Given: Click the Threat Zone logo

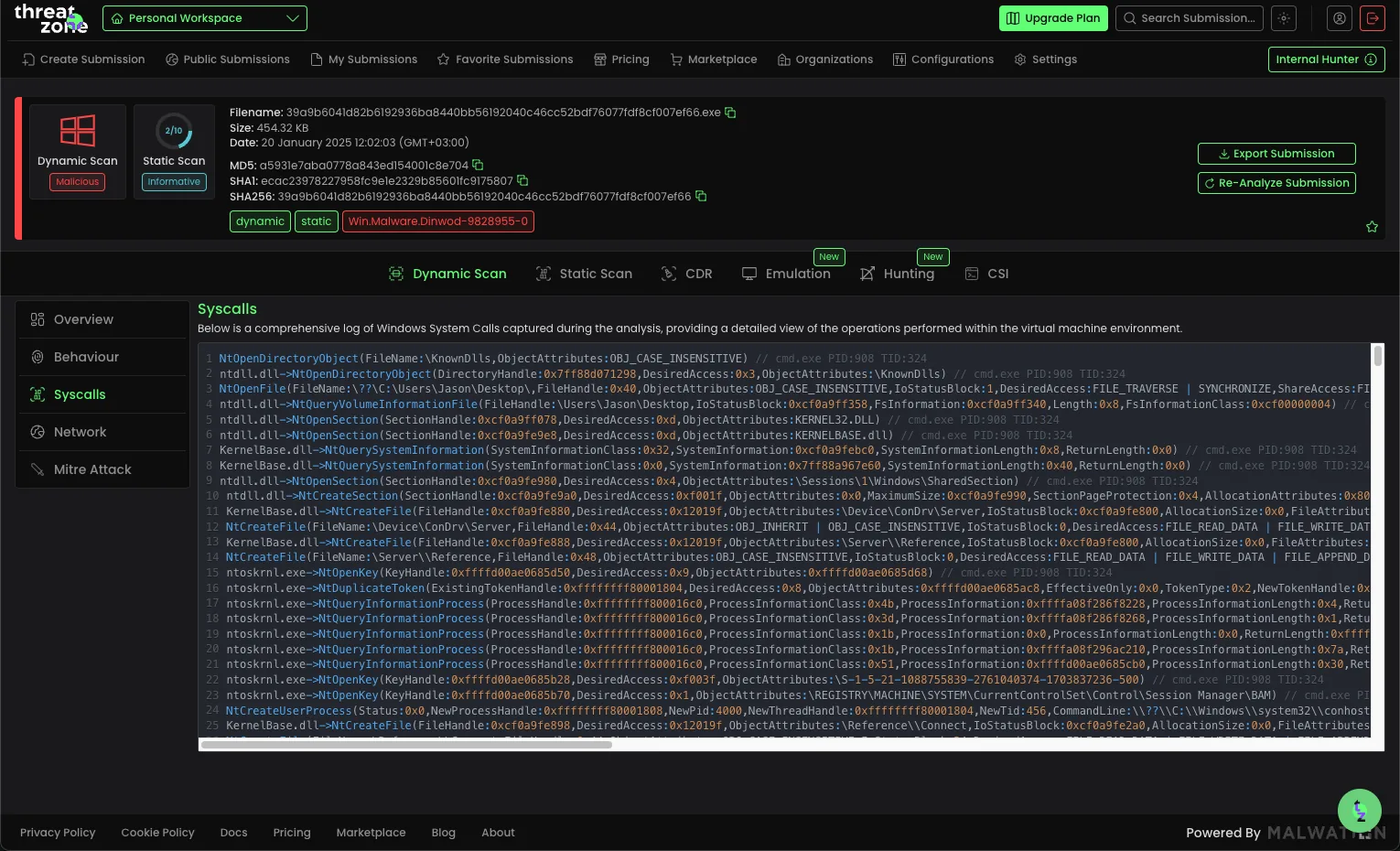Looking at the screenshot, I should 50,19.
